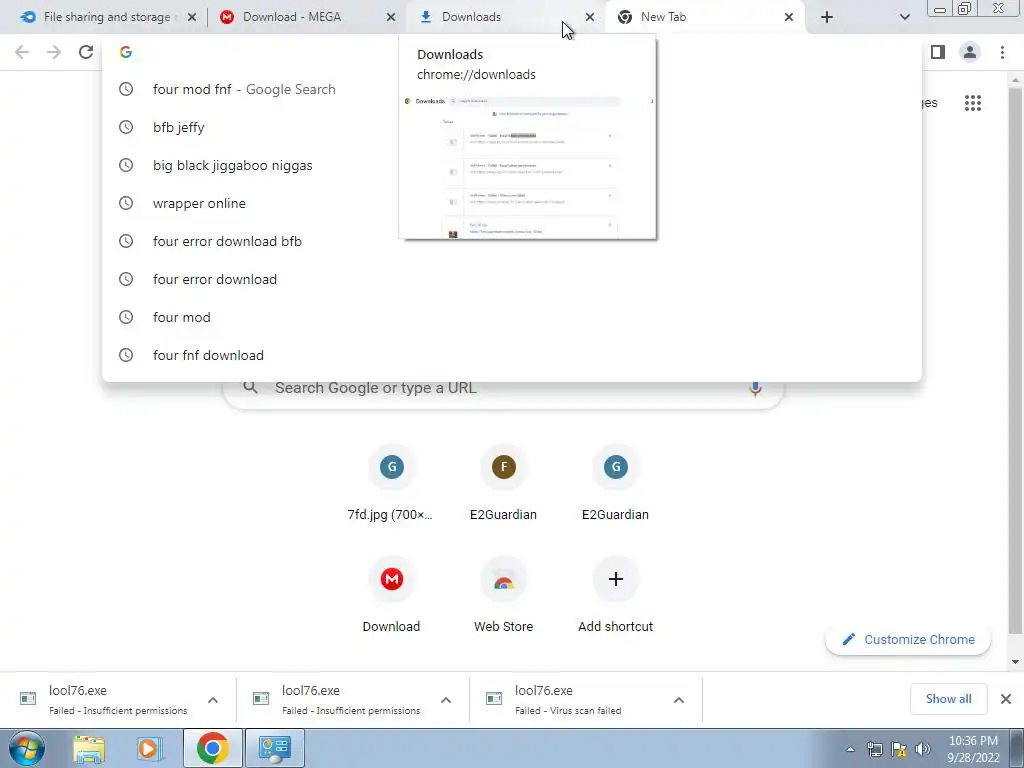Open Windows Explorer from the taskbar

click(89, 748)
